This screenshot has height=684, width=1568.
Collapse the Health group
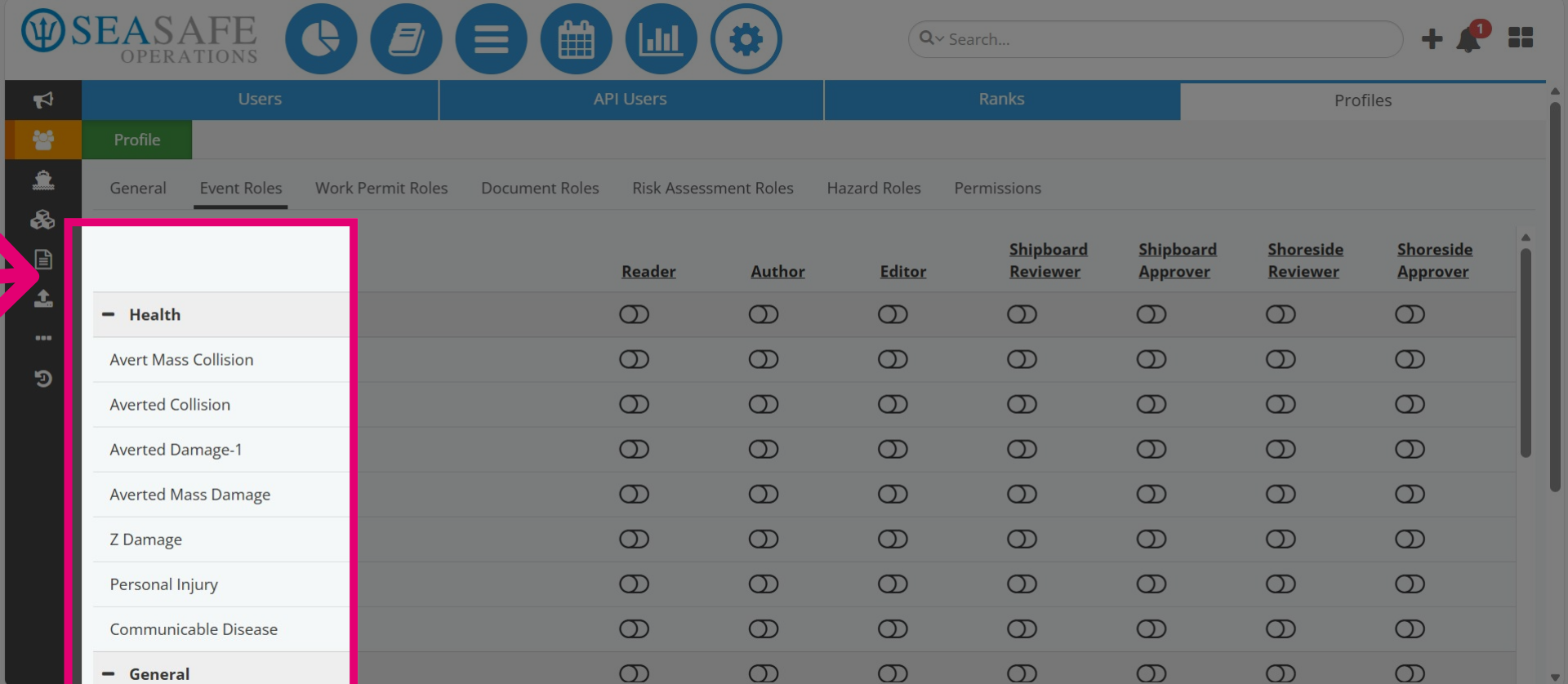coord(108,314)
